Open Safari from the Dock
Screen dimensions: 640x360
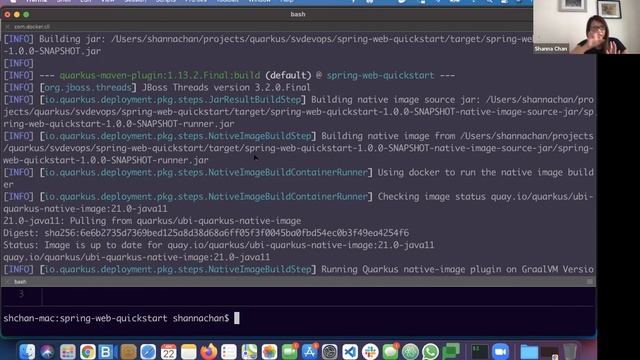(x=148, y=351)
